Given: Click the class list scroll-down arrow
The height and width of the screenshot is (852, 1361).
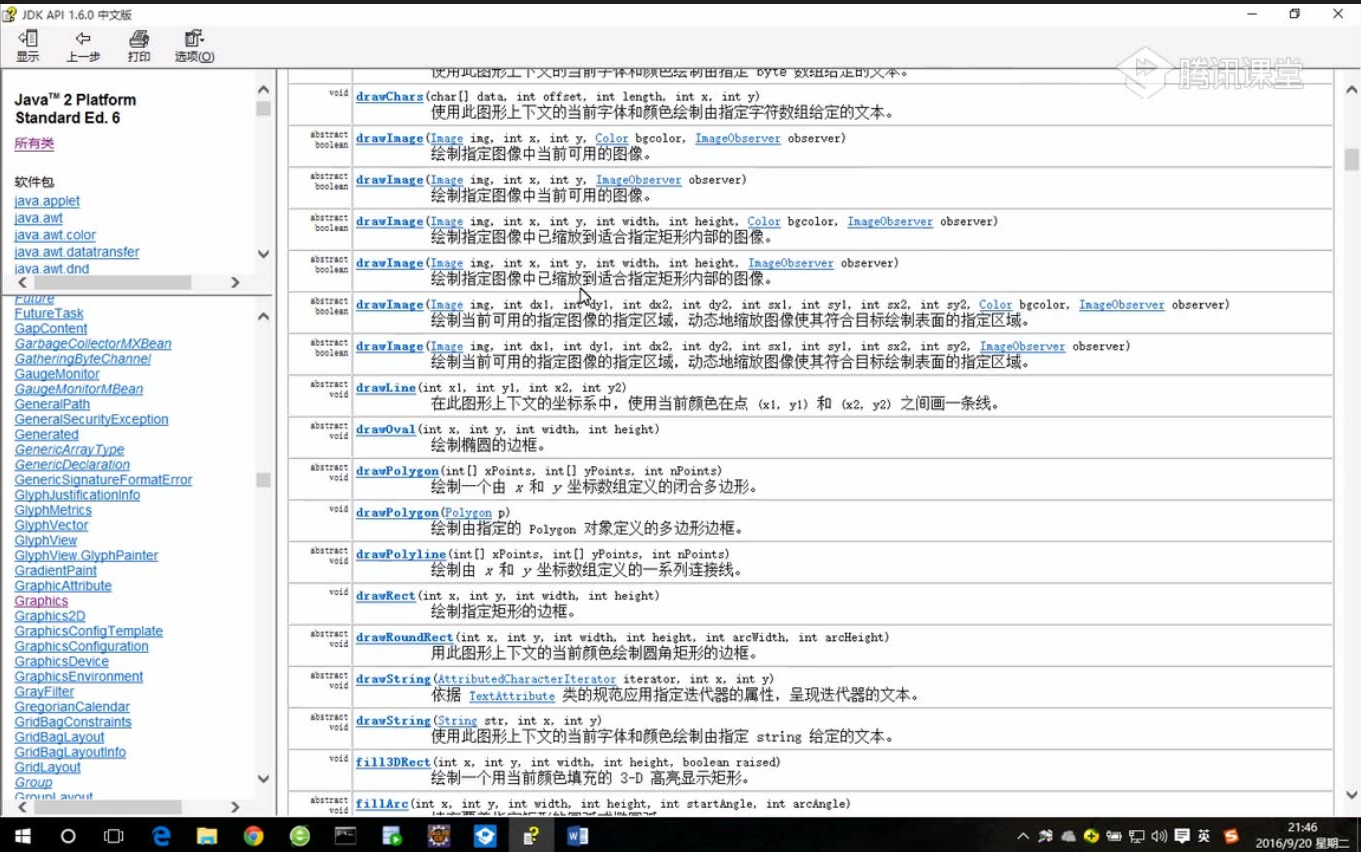Looking at the screenshot, I should click(x=263, y=779).
